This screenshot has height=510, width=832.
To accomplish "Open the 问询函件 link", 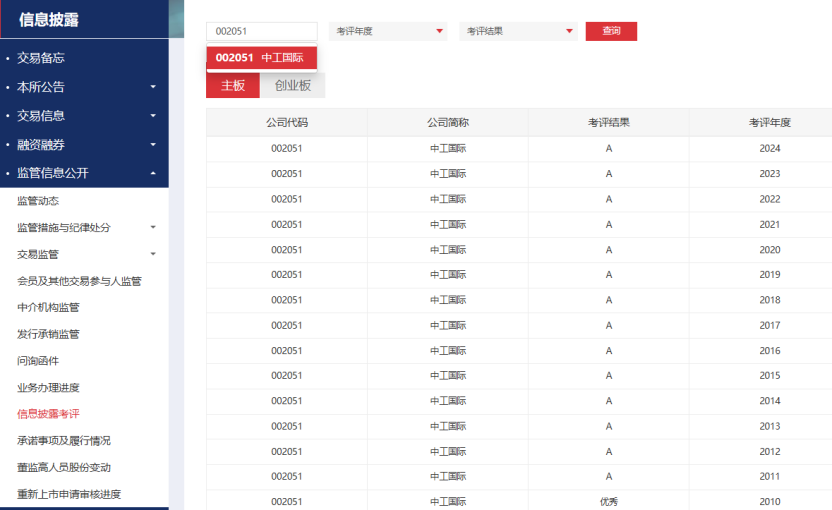I will click(38, 360).
